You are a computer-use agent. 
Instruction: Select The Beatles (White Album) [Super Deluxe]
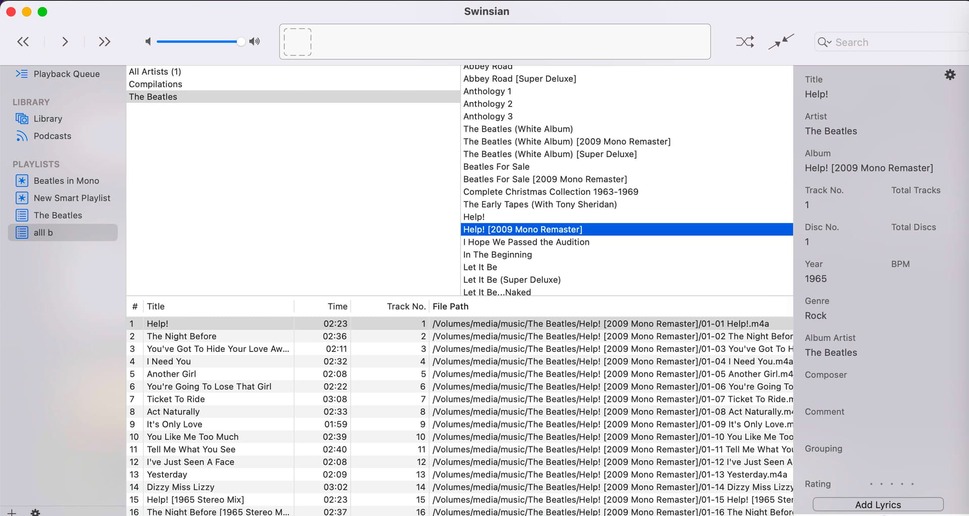tap(627, 154)
